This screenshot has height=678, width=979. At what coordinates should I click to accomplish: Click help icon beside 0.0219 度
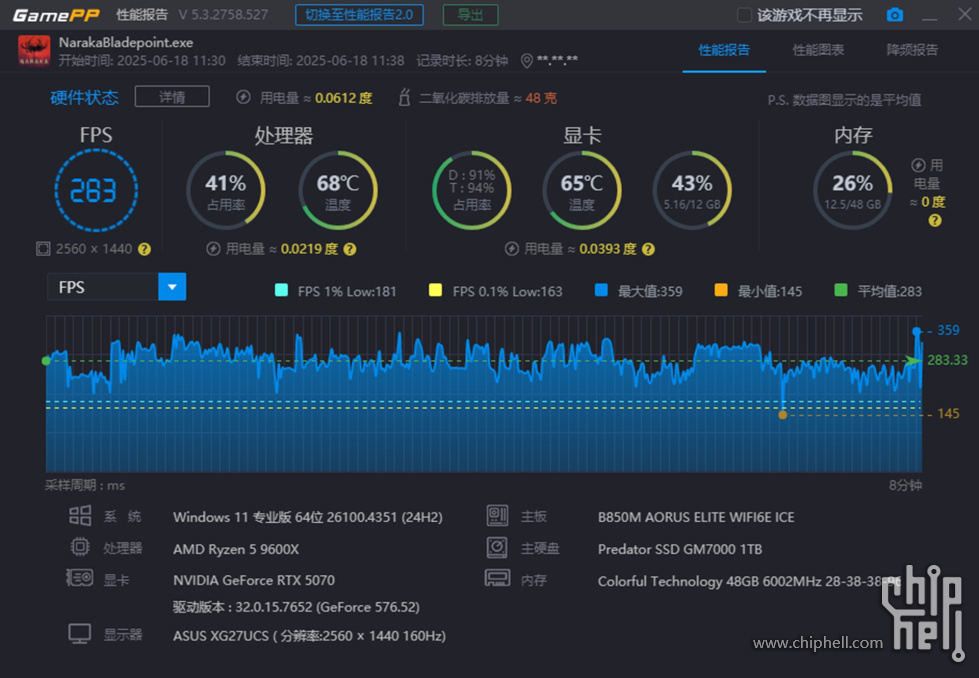click(x=350, y=249)
